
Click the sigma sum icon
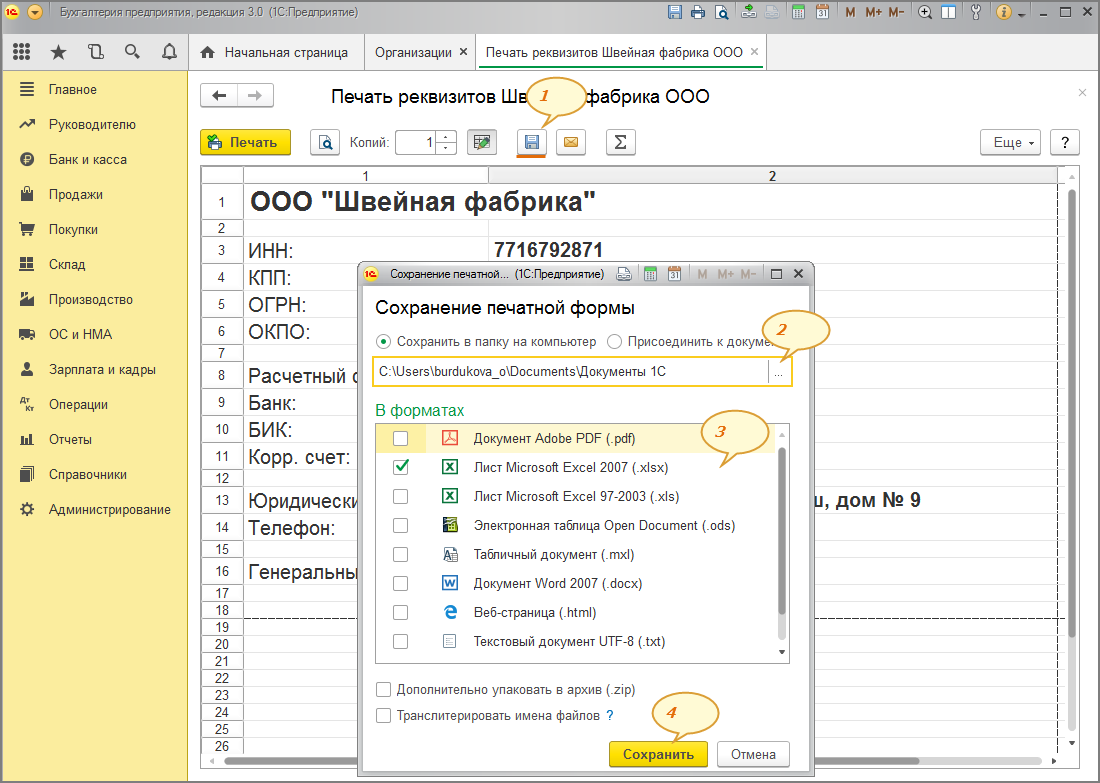(620, 142)
